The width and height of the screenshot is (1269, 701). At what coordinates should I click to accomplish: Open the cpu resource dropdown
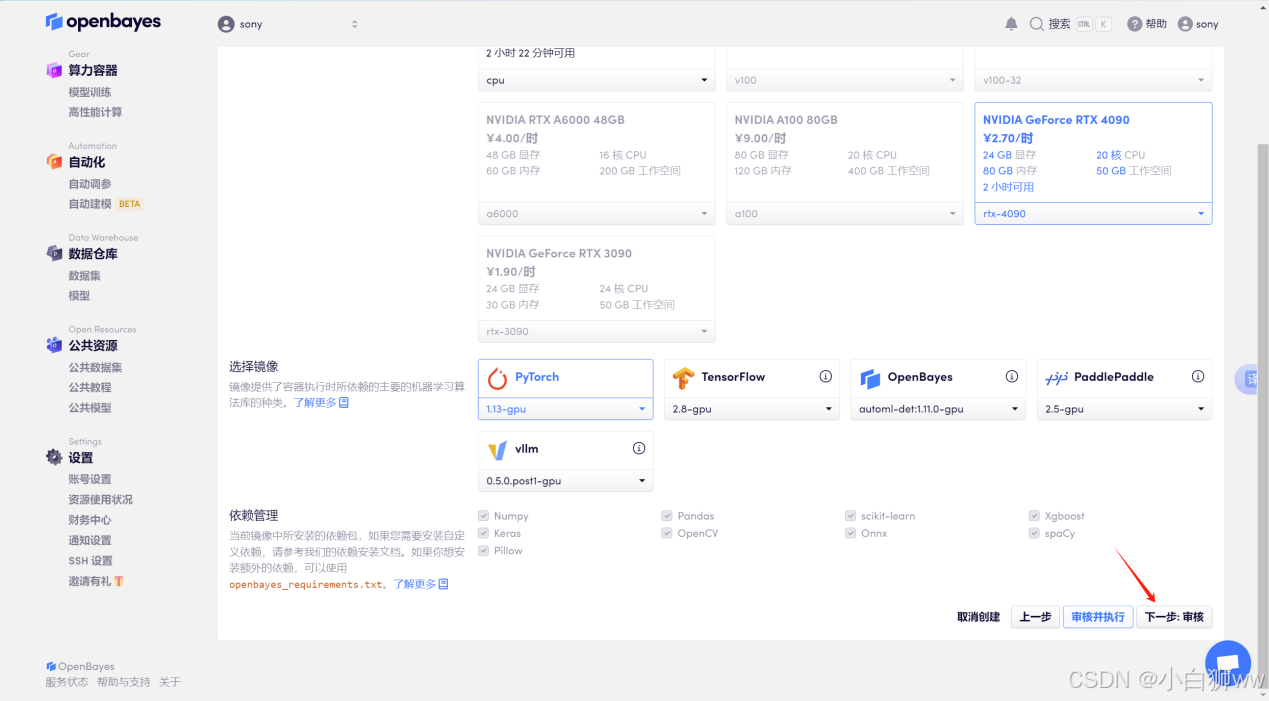pyautogui.click(x=597, y=80)
